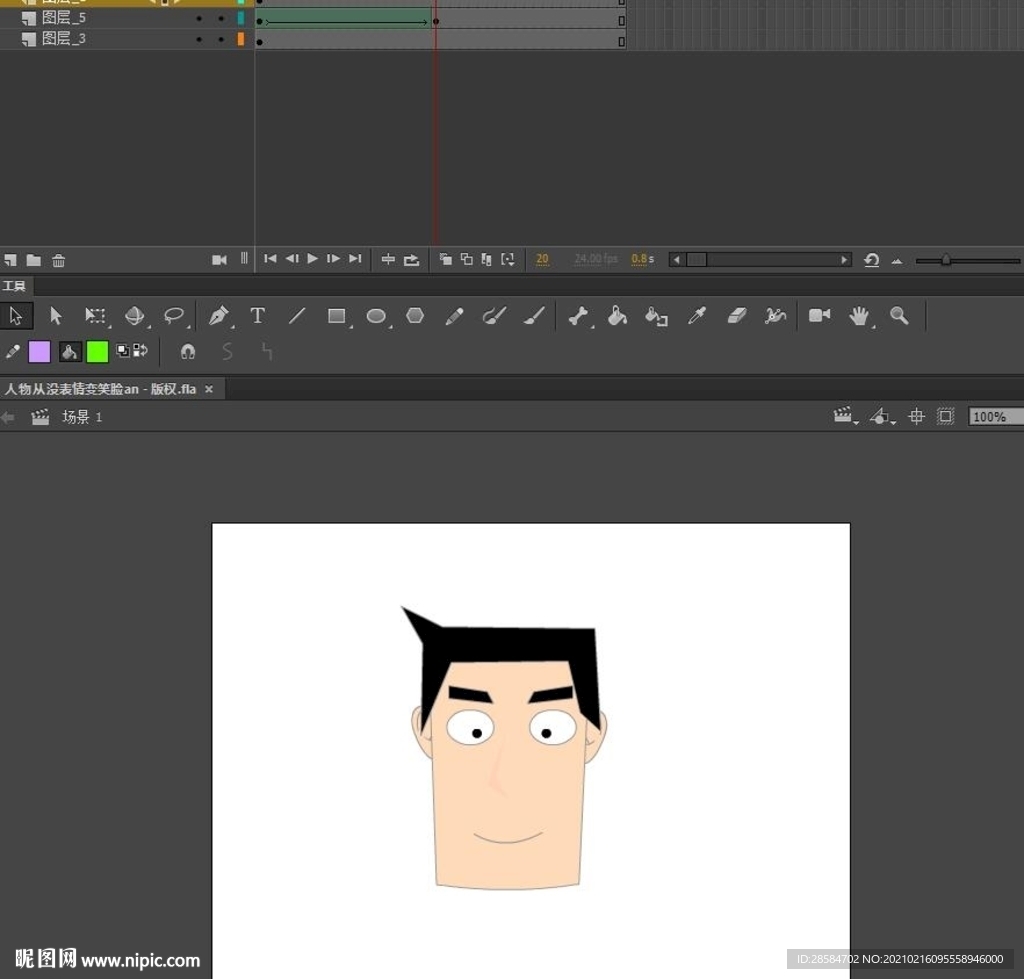
Task: Select the Camera tool
Action: [x=819, y=315]
